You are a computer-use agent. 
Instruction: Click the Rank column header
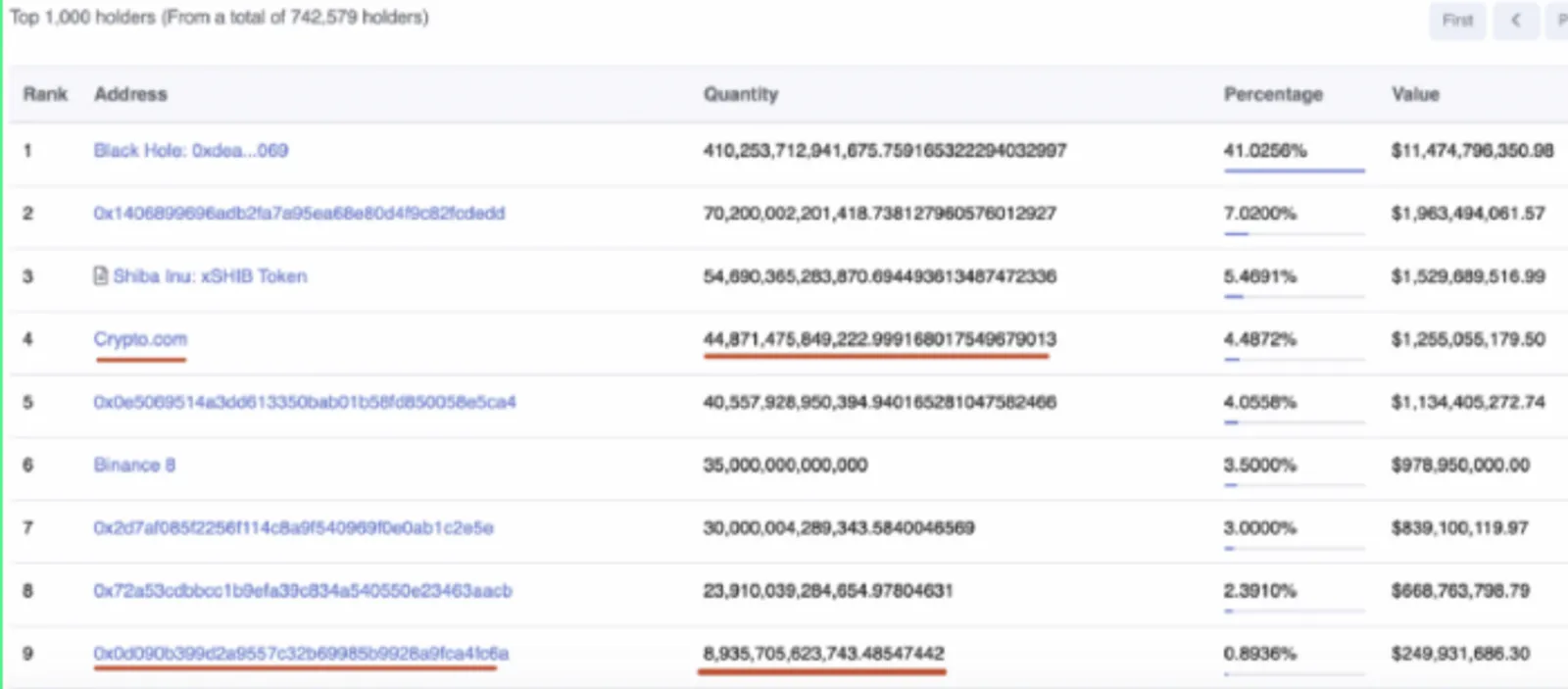pos(45,94)
